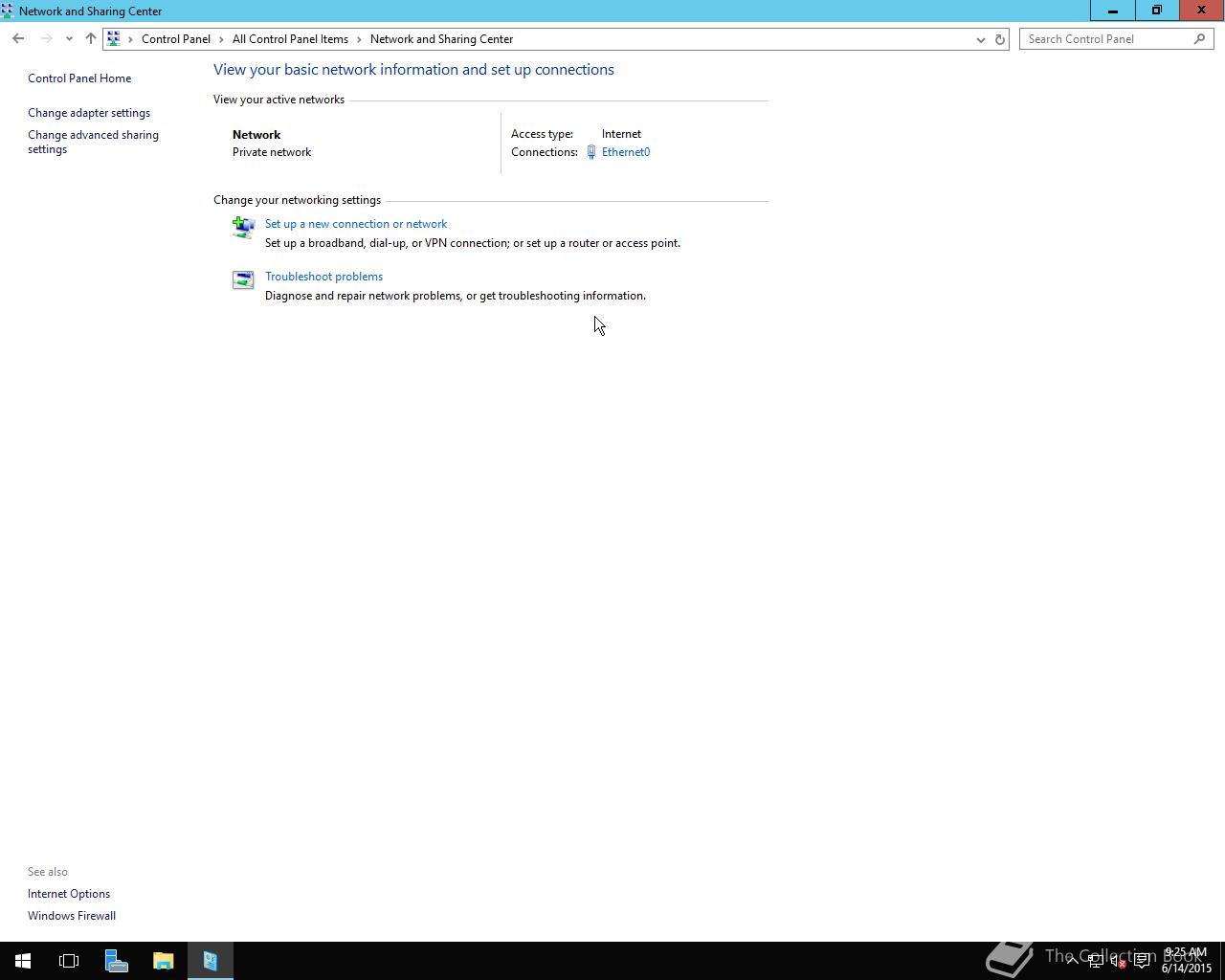Expand the chevron after Control Panel breadcrumb
This screenshot has height=980, width=1225.
[x=221, y=39]
